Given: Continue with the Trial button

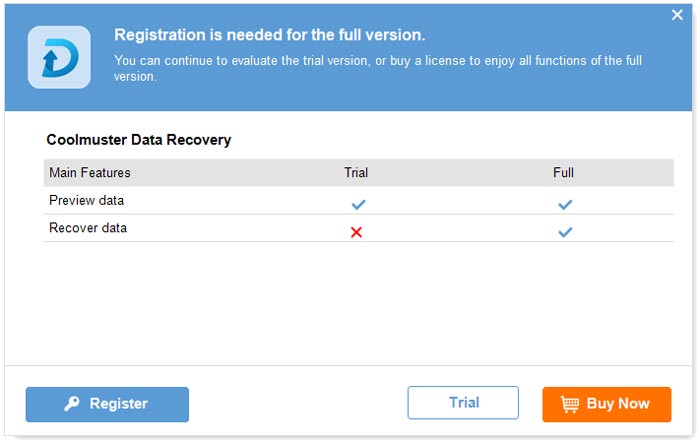Looking at the screenshot, I should click(463, 403).
